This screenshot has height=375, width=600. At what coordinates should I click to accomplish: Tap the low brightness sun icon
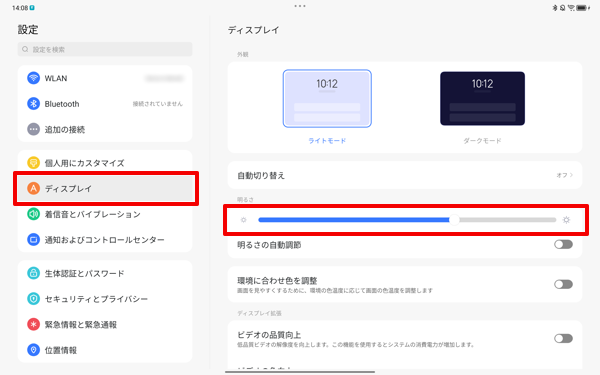coord(243,220)
